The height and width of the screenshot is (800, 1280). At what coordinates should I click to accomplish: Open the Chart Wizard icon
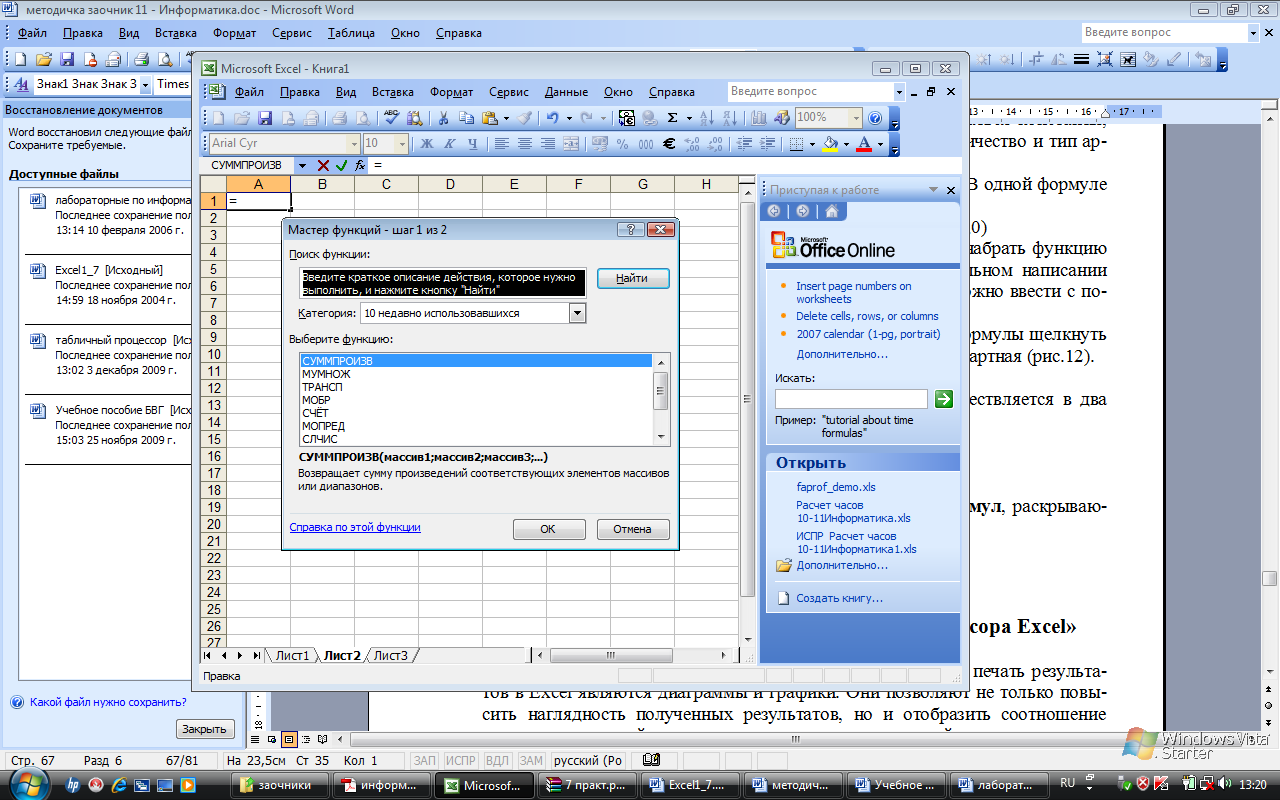coord(758,117)
